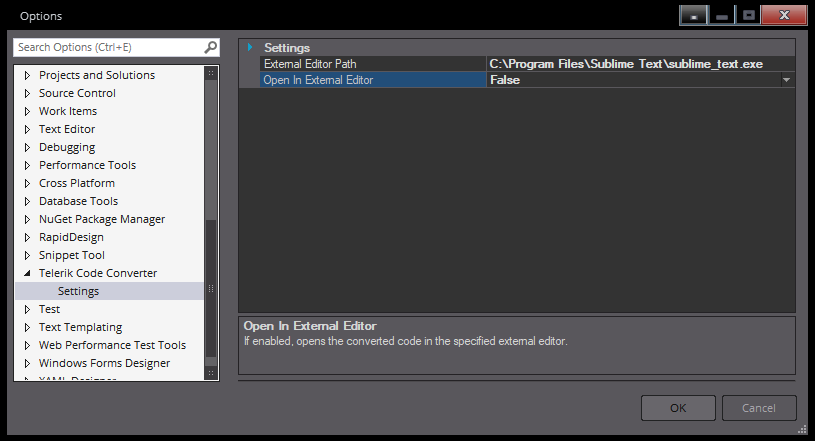
Task: Collapse the Telerik Code Converter node
Action: [28, 274]
